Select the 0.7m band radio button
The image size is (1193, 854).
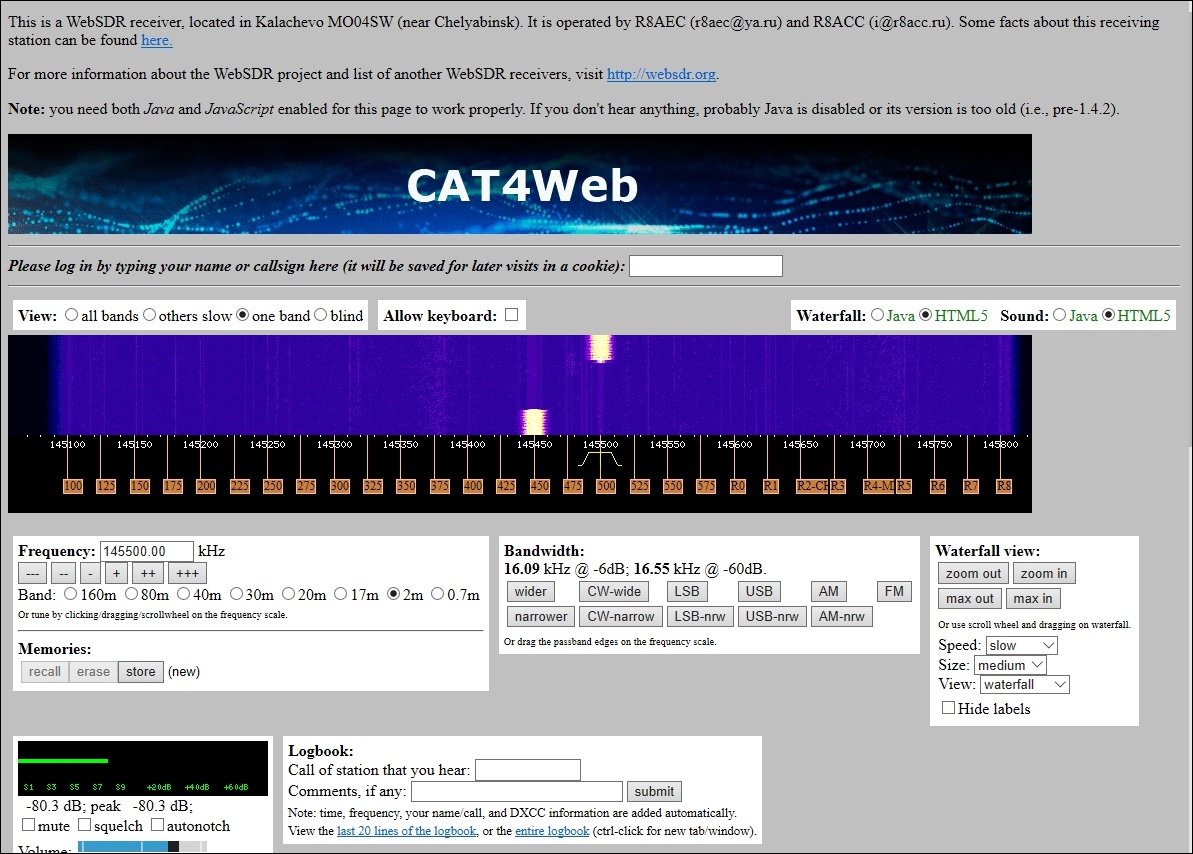[437, 594]
